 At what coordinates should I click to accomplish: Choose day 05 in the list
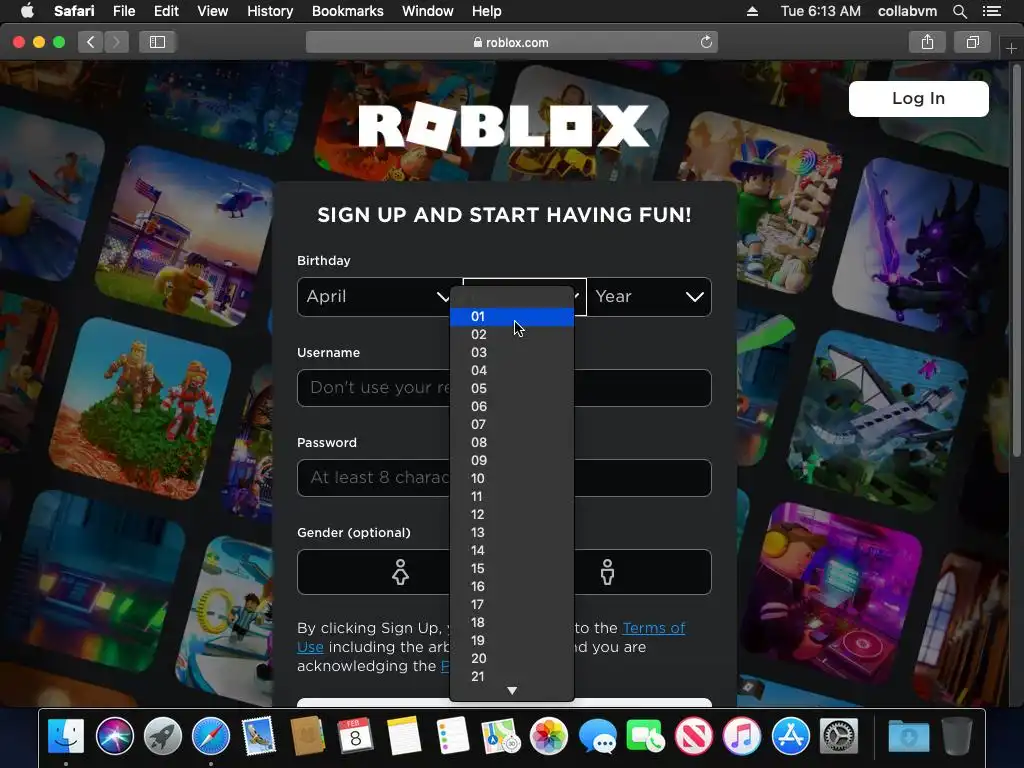[x=512, y=389]
